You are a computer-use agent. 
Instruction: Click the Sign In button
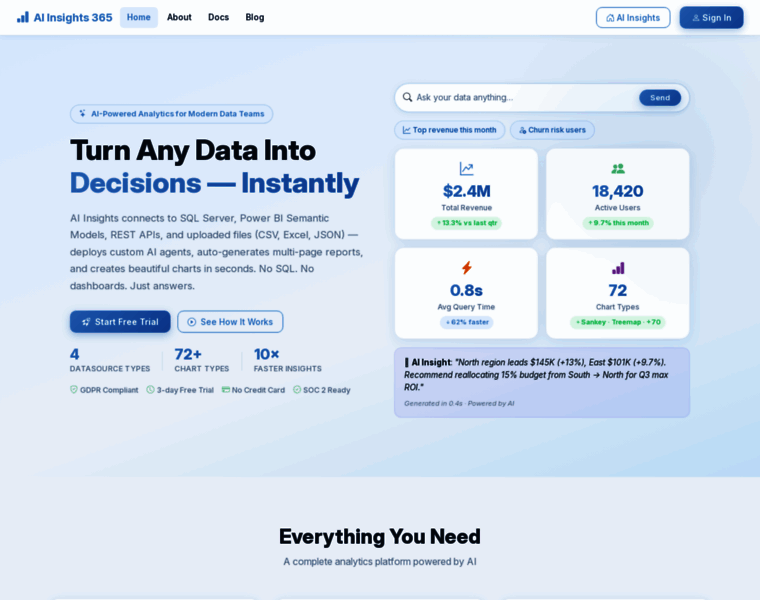click(711, 17)
